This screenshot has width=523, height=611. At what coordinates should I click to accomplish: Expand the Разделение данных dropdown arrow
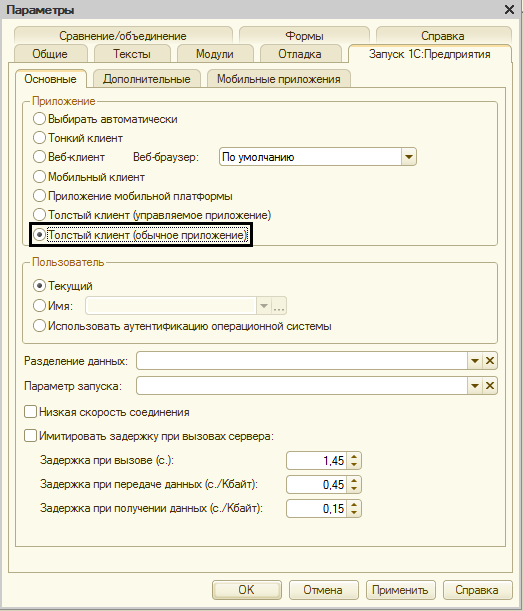pyautogui.click(x=475, y=361)
